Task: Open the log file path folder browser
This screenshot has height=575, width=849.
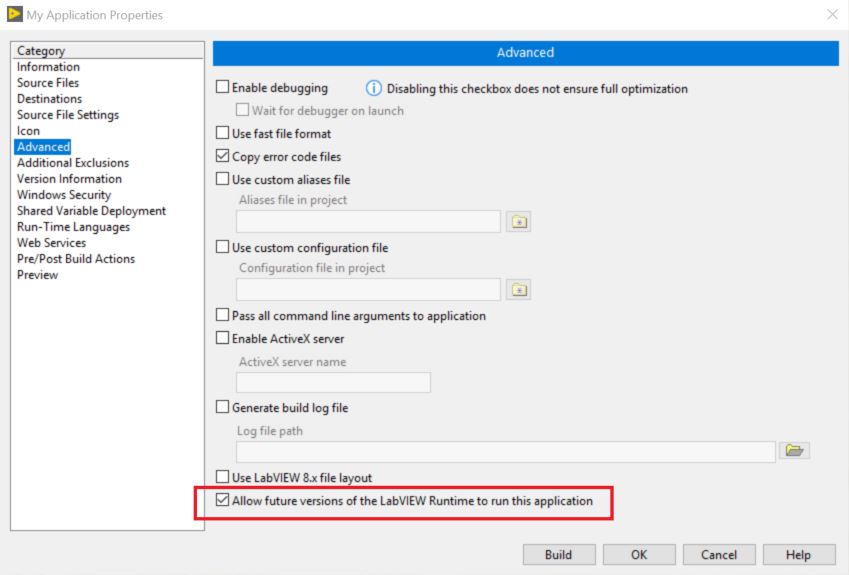Action: pos(794,451)
